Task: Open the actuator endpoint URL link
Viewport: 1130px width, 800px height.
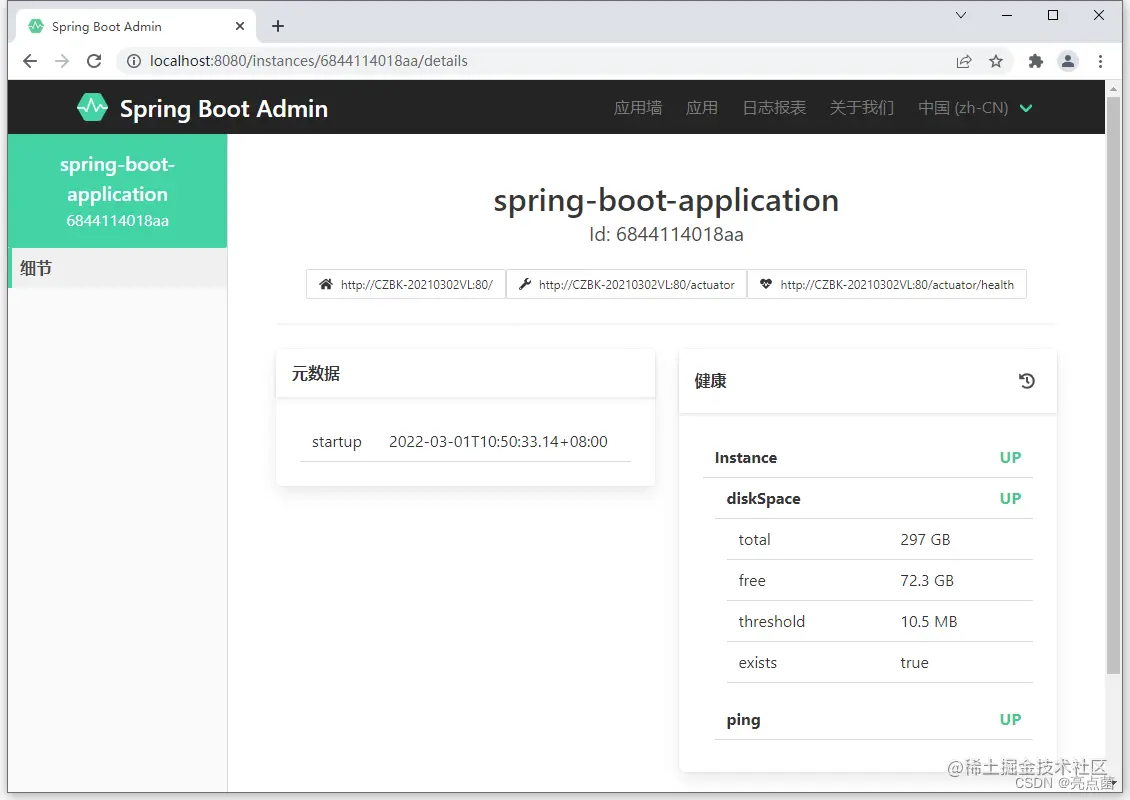Action: 626,284
